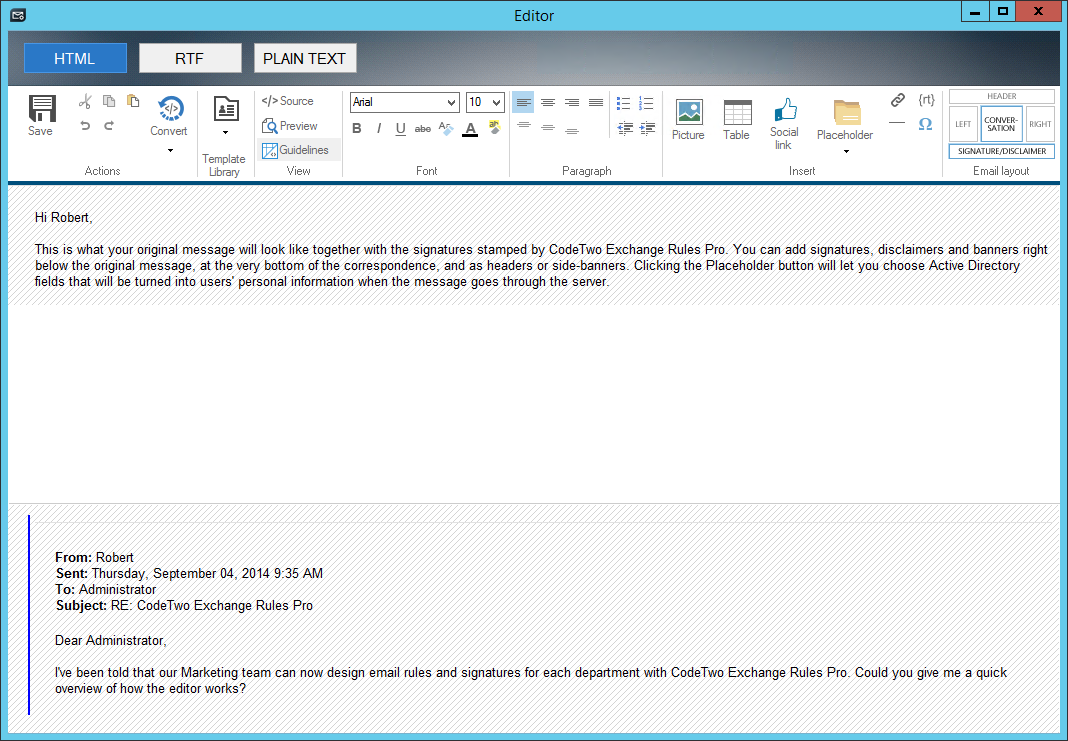Toggle justified text alignment
This screenshot has width=1068, height=741.
tap(596, 102)
